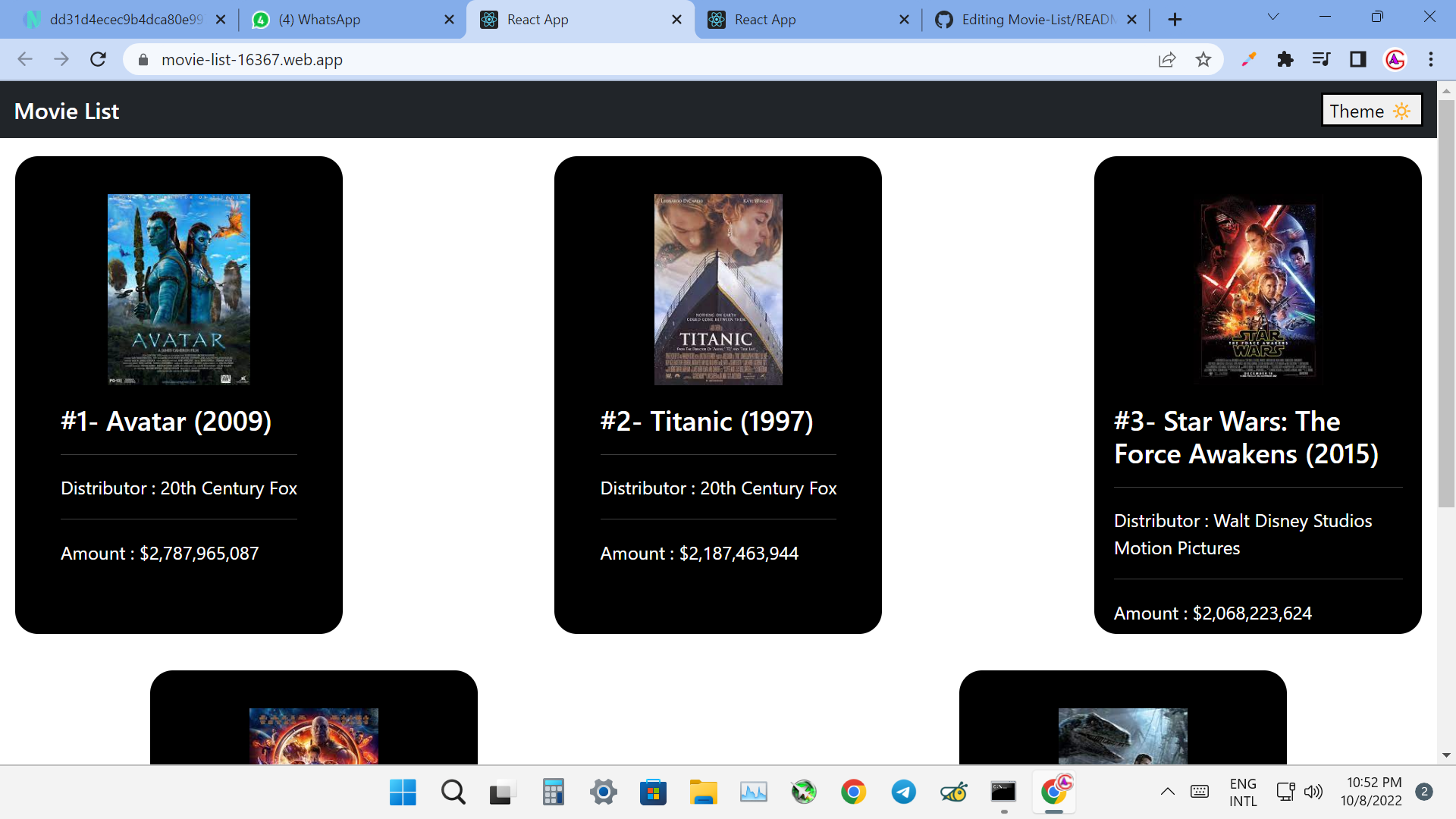Open the Extensions puzzle piece icon
This screenshot has width=1456, height=819.
1285,59
